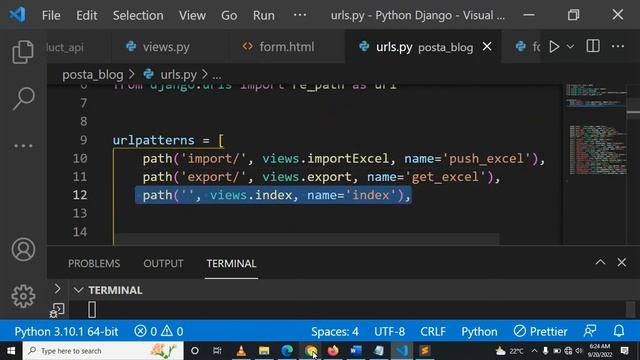Open Sublime Text from taskbar
Viewport: 640px width, 360px height.
[424, 351]
